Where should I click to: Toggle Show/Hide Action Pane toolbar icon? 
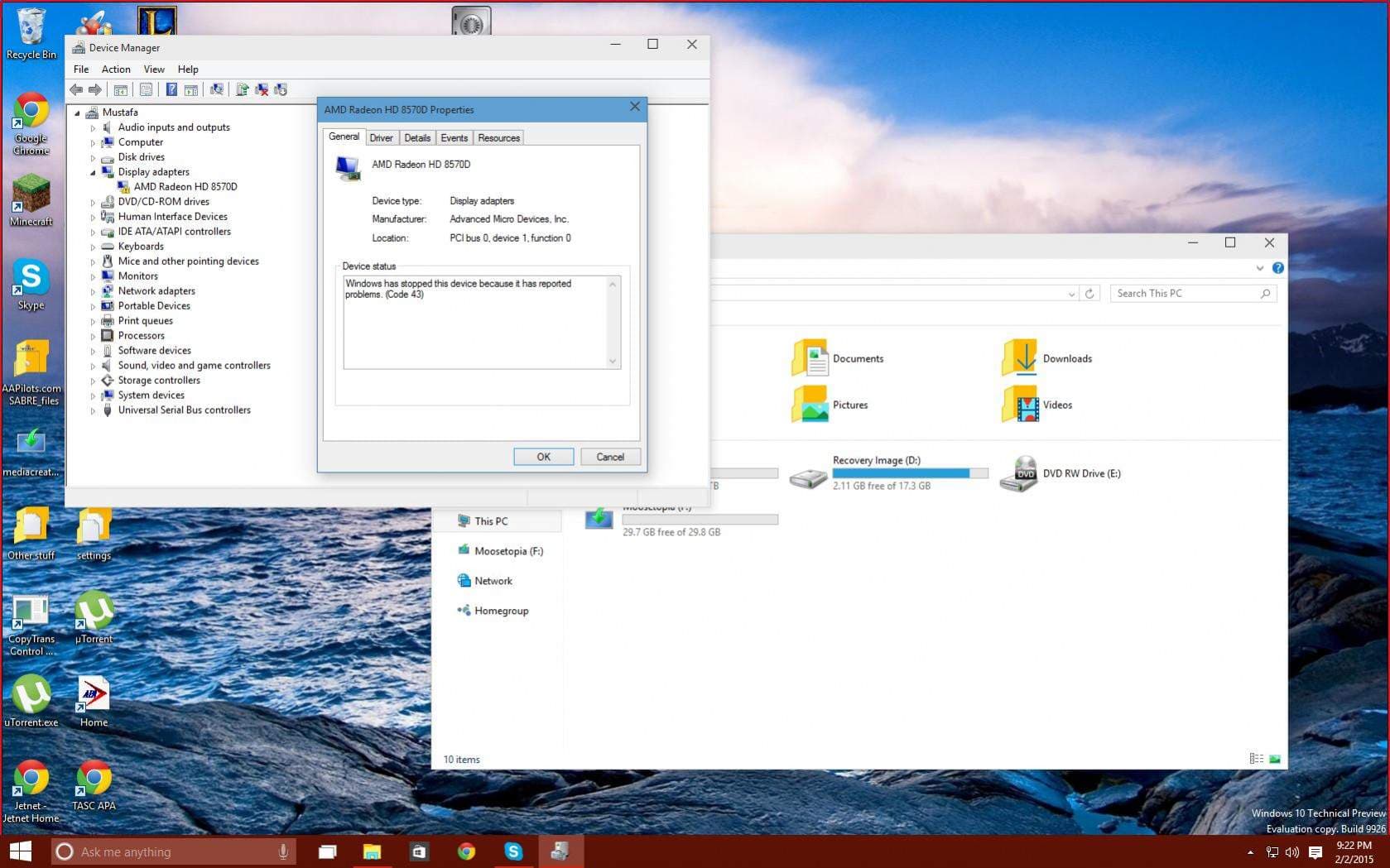point(191,89)
